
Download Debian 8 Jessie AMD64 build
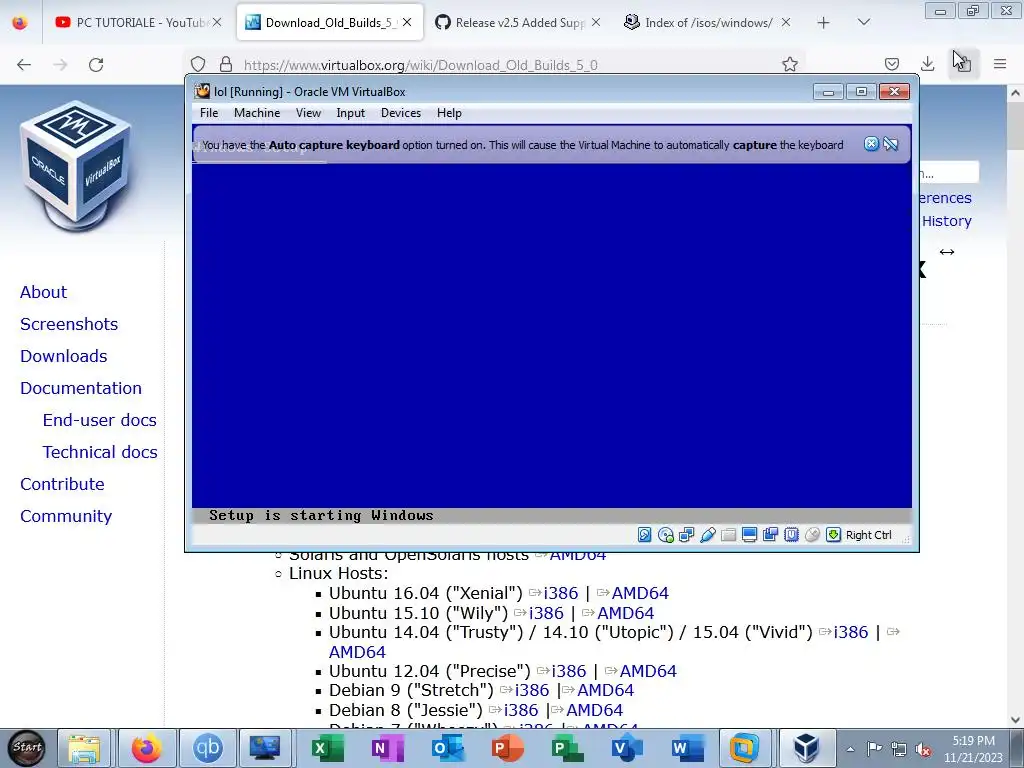tap(594, 710)
